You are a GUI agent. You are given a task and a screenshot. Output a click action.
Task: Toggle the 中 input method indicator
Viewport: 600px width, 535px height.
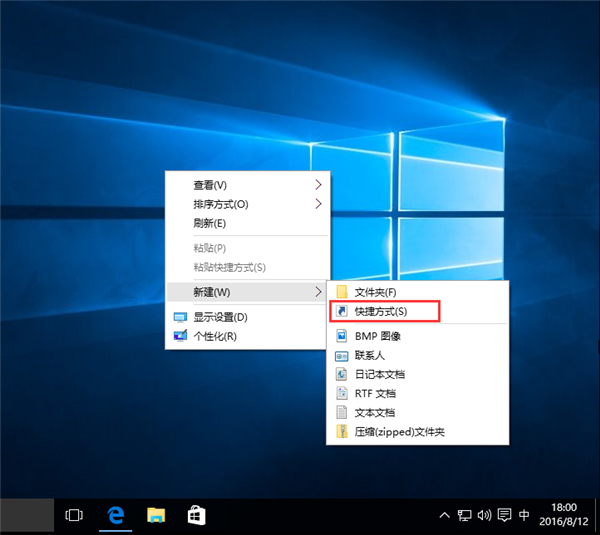click(525, 515)
